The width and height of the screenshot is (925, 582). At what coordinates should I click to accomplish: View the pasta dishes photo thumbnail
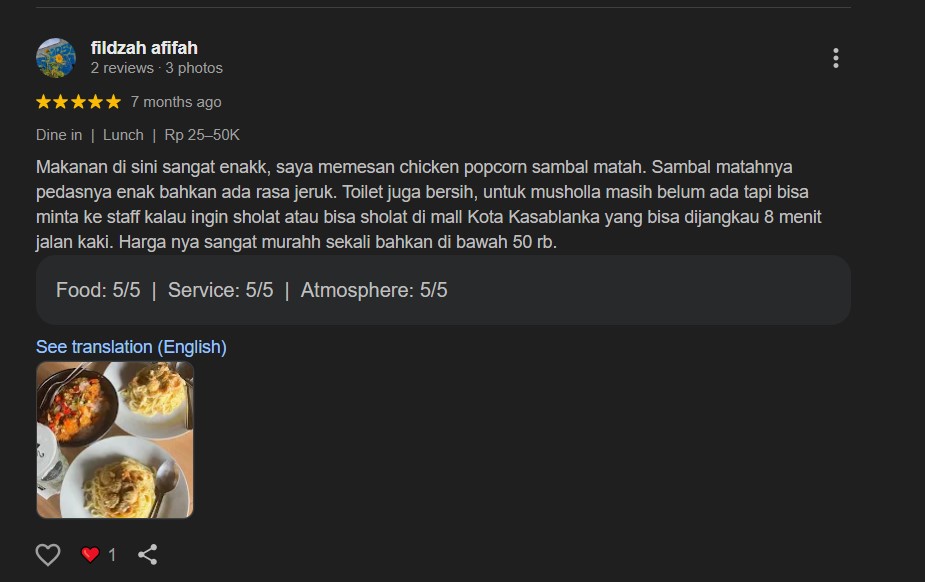click(115, 440)
